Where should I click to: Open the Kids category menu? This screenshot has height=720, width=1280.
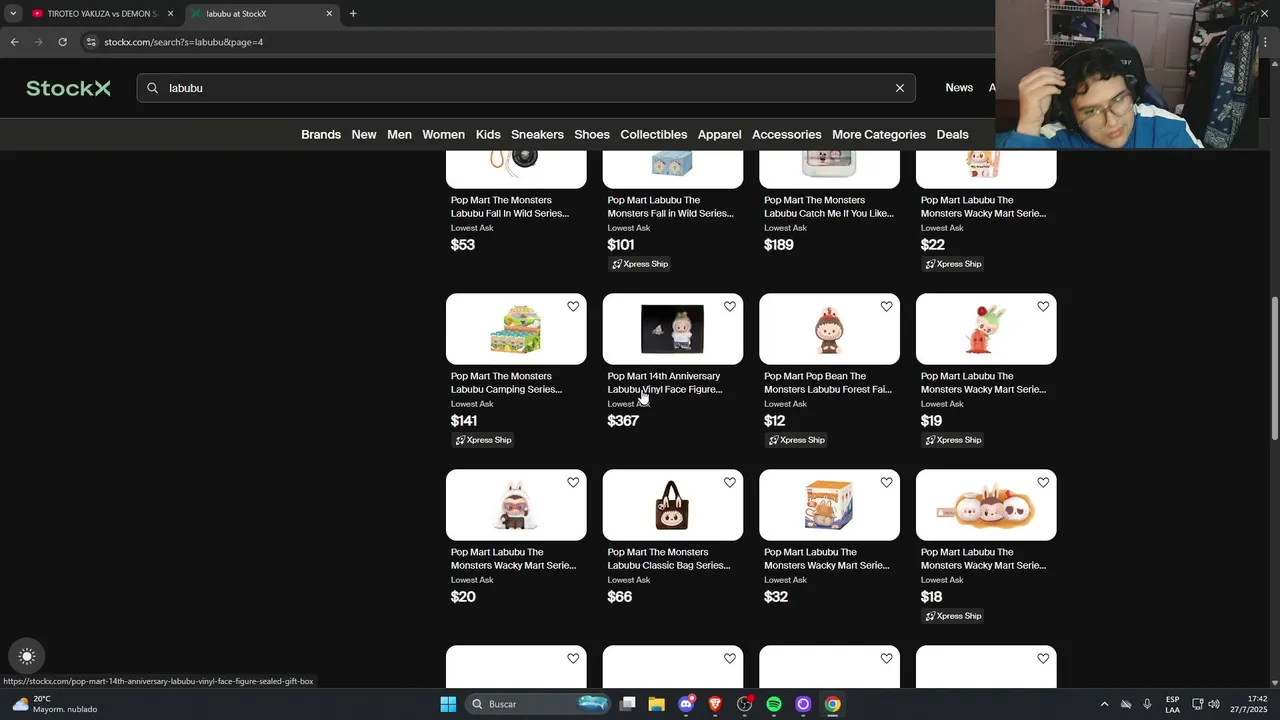point(488,134)
